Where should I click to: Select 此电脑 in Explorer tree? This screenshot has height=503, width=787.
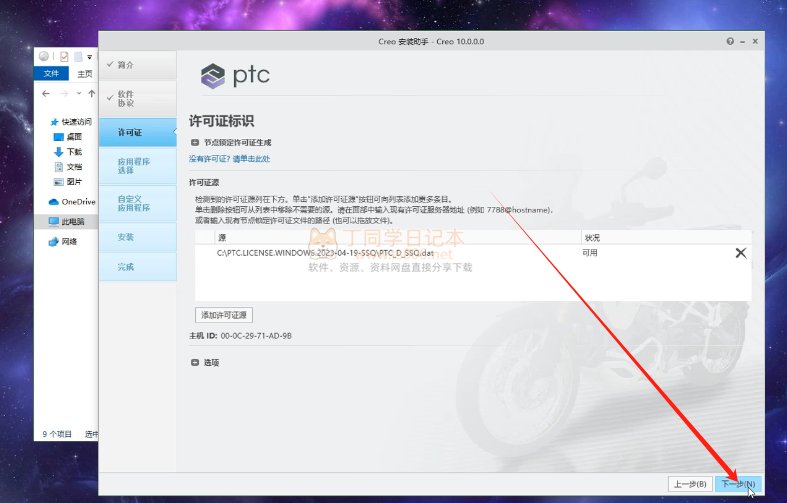[67, 221]
